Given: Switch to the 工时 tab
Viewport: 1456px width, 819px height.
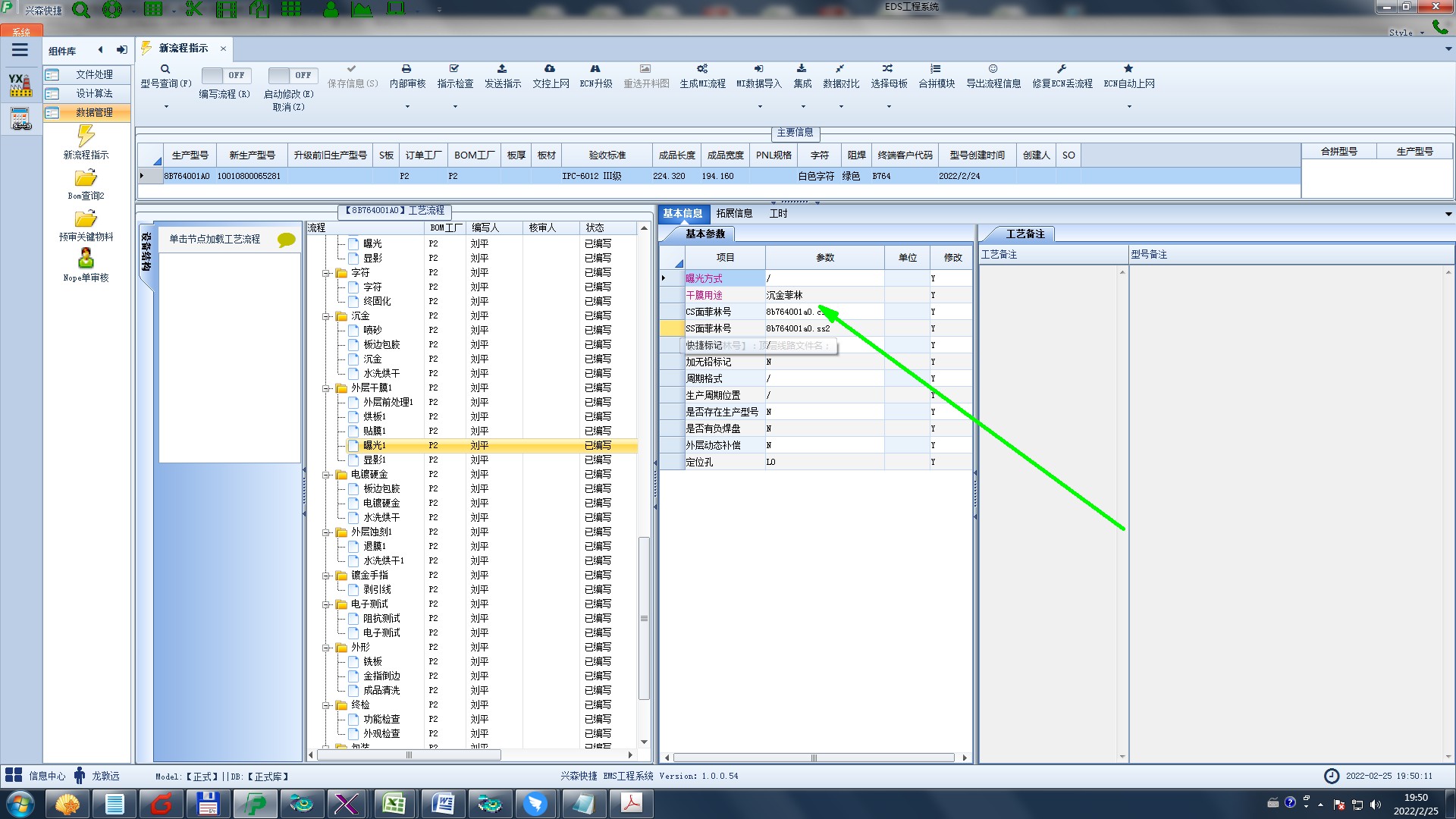Looking at the screenshot, I should (x=778, y=214).
